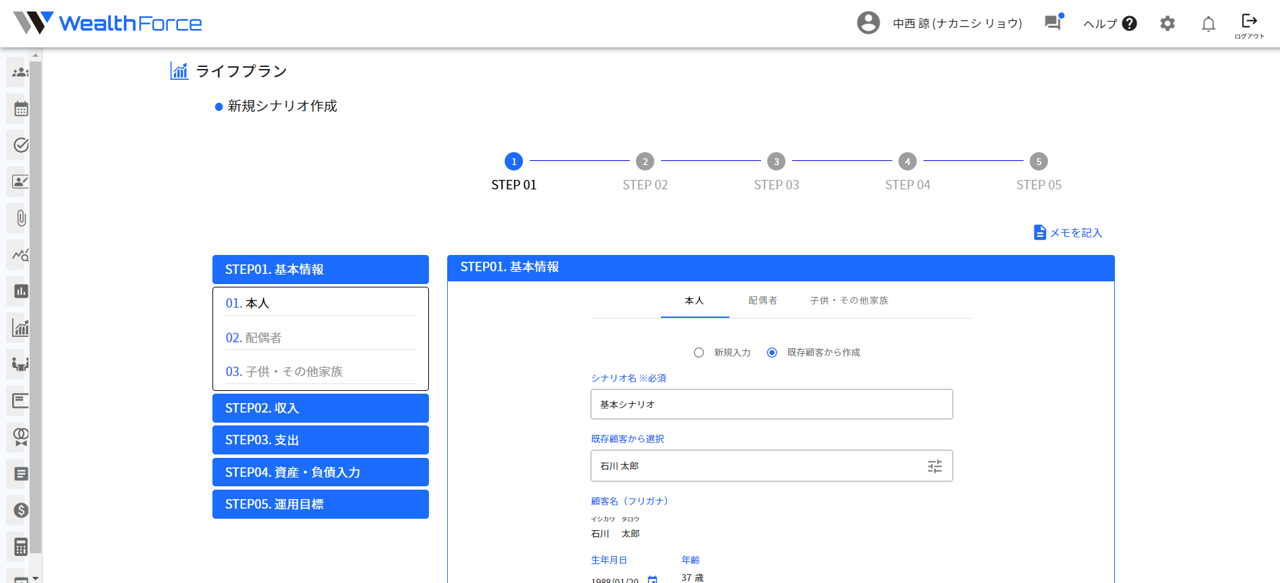Open the birth date calendar picker icon
This screenshot has height=583, width=1280.
pos(652,579)
